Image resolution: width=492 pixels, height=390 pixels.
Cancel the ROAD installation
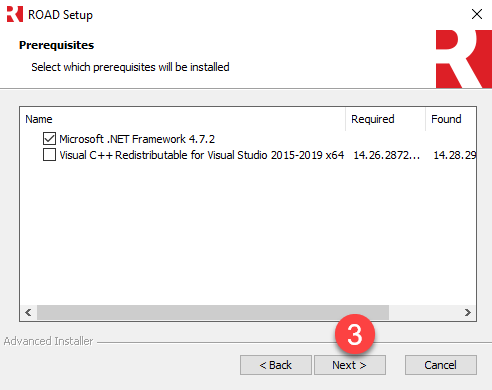pyautogui.click(x=441, y=365)
